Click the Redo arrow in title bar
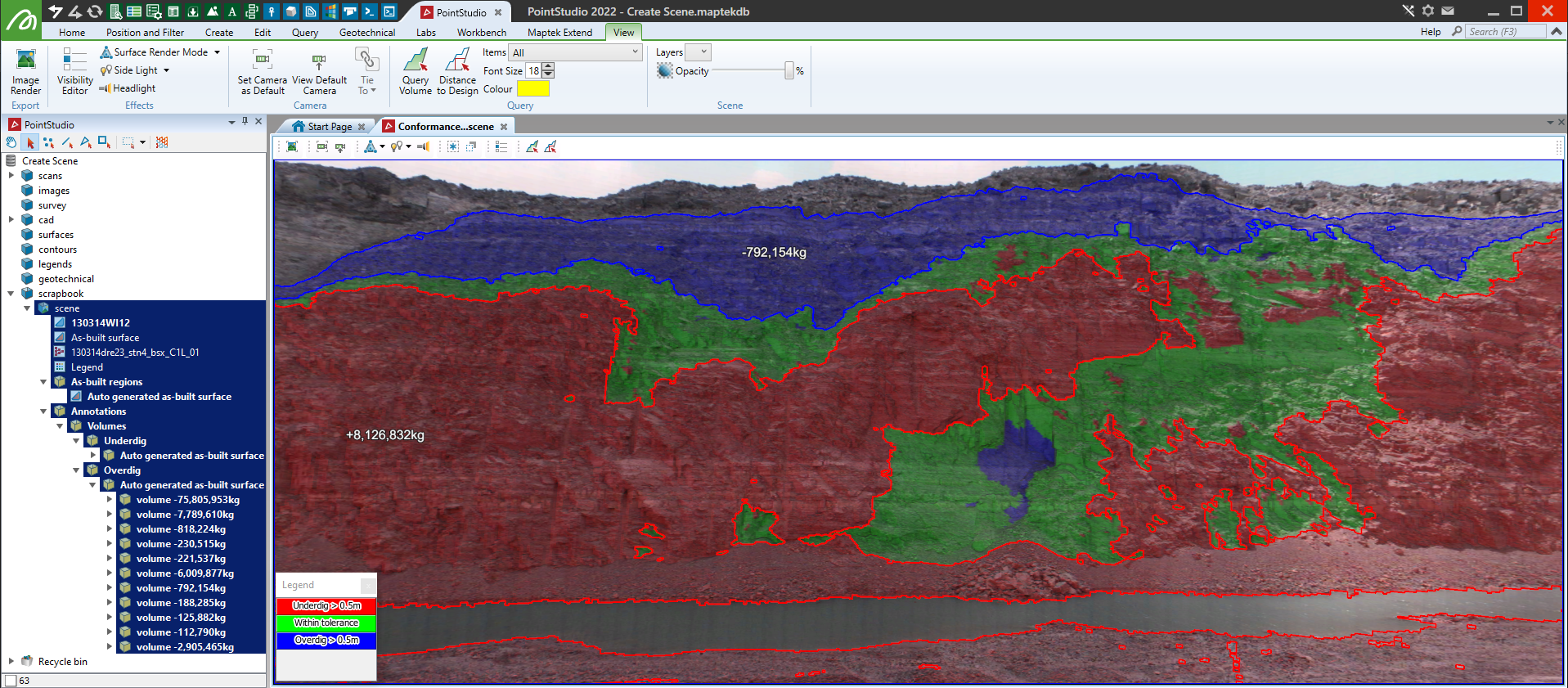The image size is (1568, 688). tap(75, 11)
